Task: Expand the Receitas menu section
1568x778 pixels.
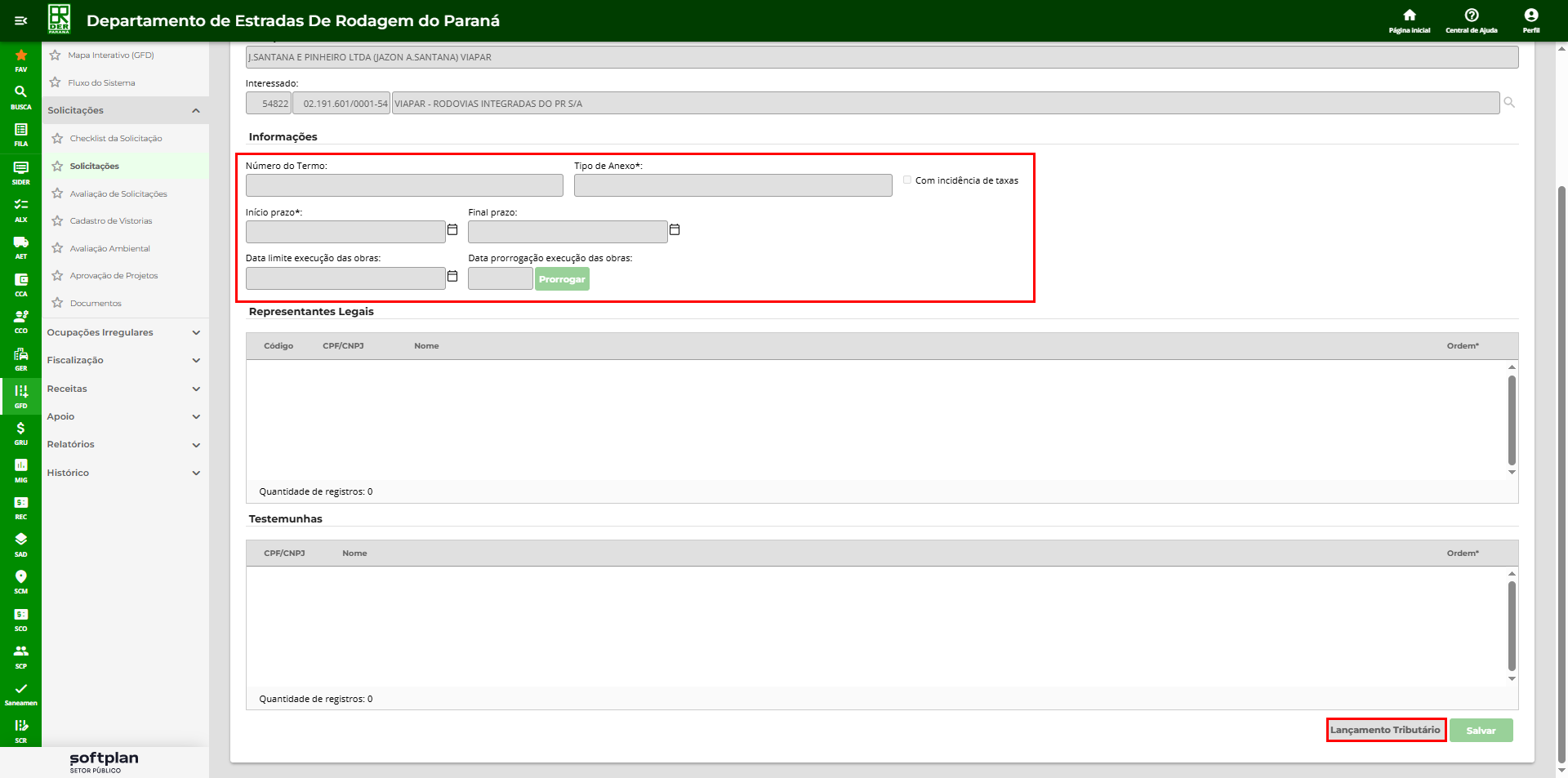Action: tap(122, 389)
